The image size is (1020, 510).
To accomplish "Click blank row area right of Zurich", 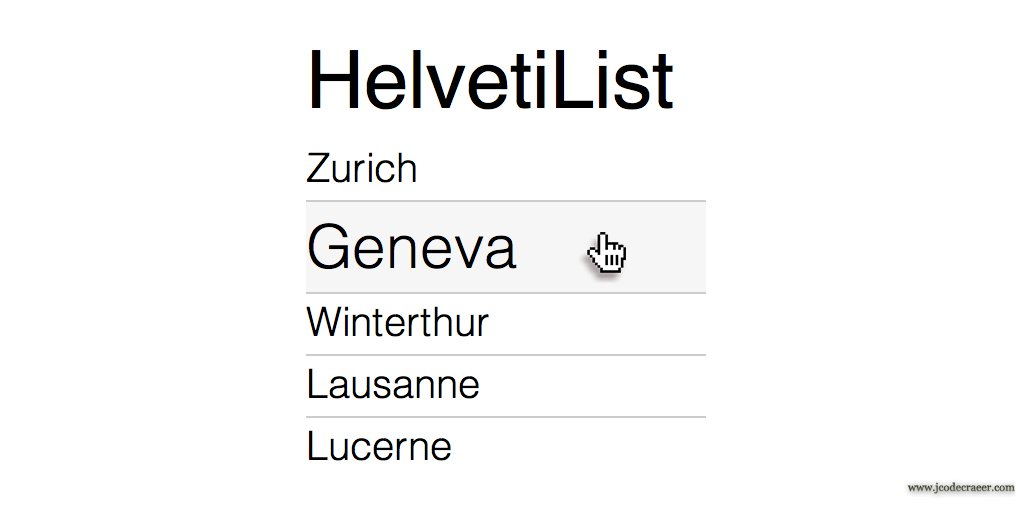I will coord(561,169).
